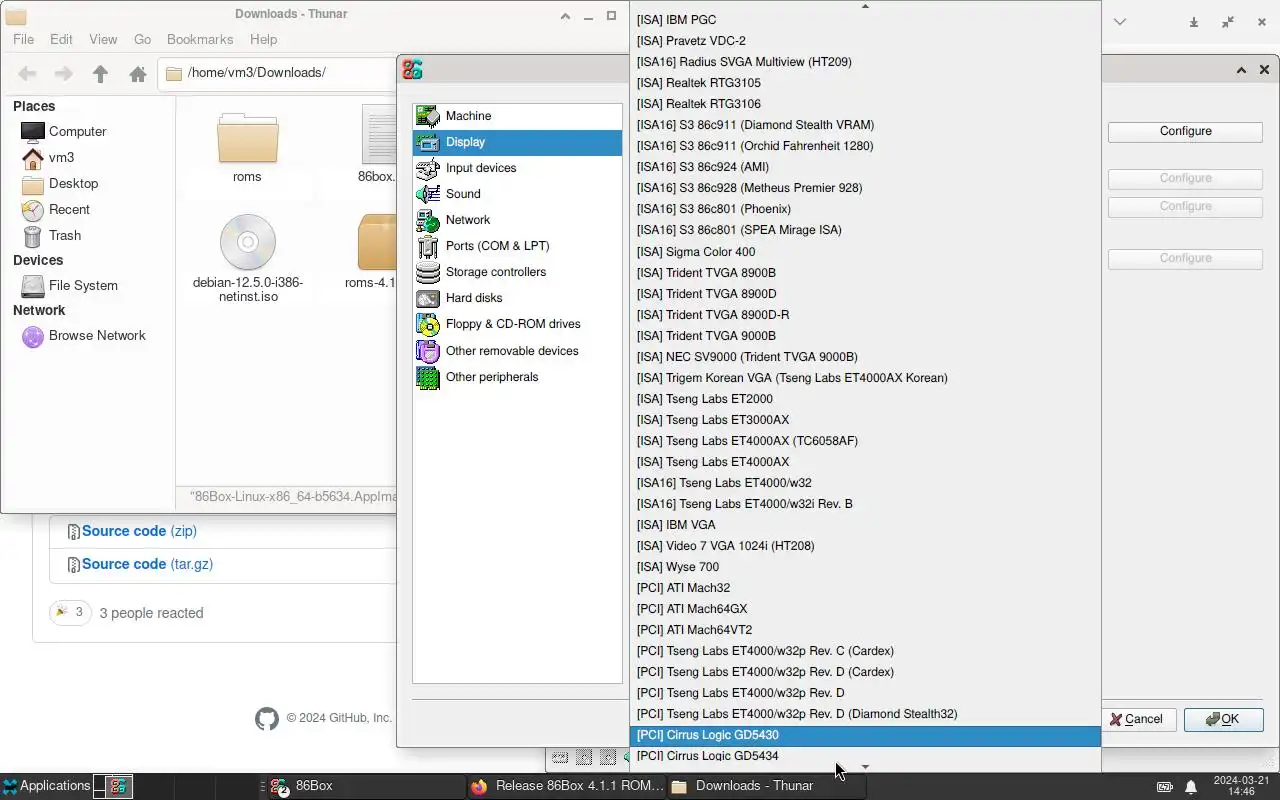
Task: Select [ISA] IBM PGC entry
Action: coord(865,20)
